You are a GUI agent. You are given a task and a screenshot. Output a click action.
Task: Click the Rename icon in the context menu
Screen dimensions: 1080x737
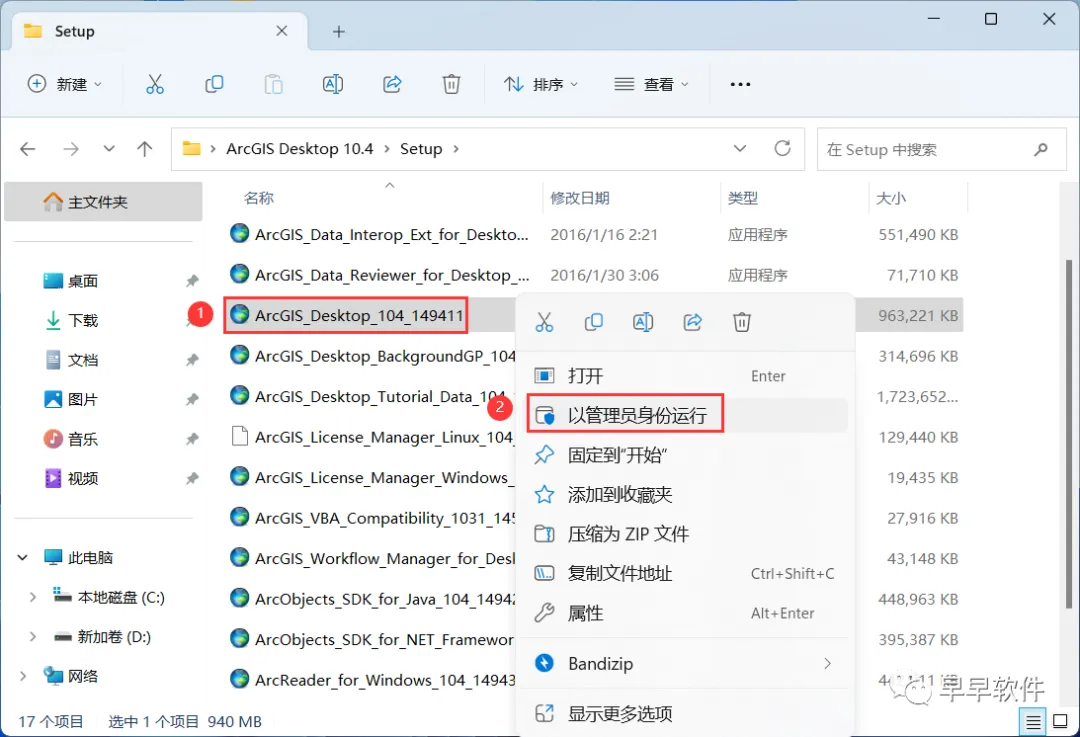click(x=643, y=322)
